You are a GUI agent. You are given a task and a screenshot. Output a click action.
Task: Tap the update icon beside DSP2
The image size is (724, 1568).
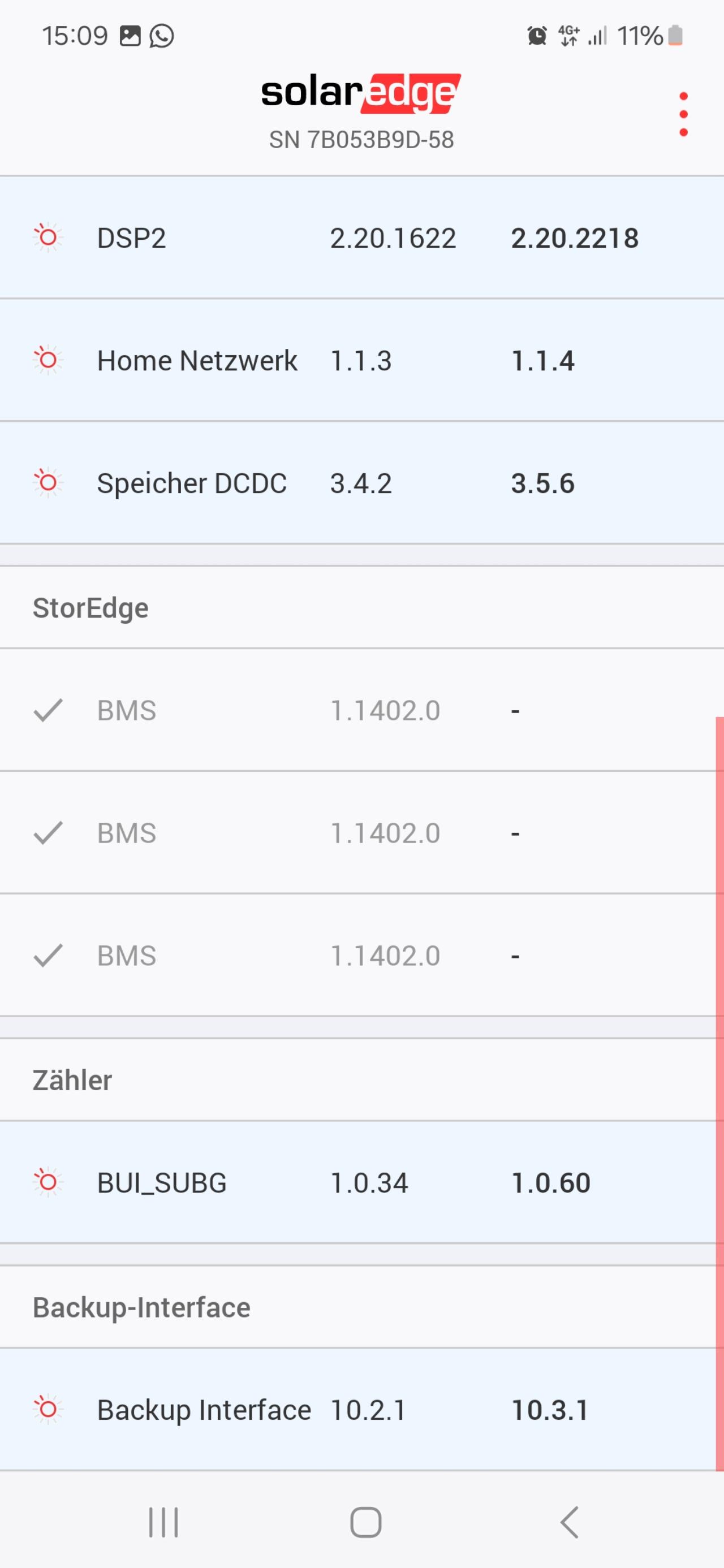(48, 237)
